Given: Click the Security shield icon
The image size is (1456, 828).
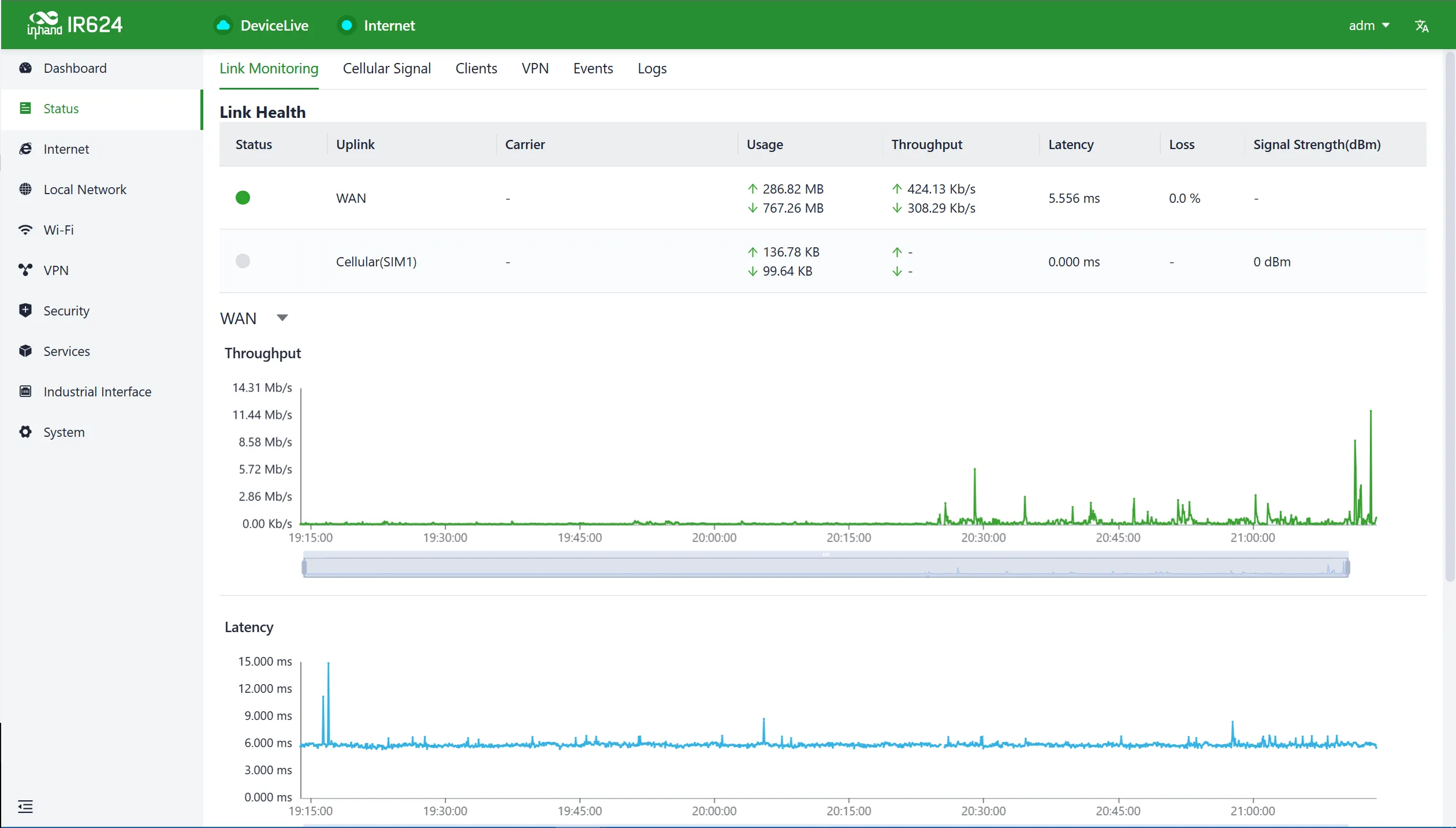Looking at the screenshot, I should (x=25, y=311).
